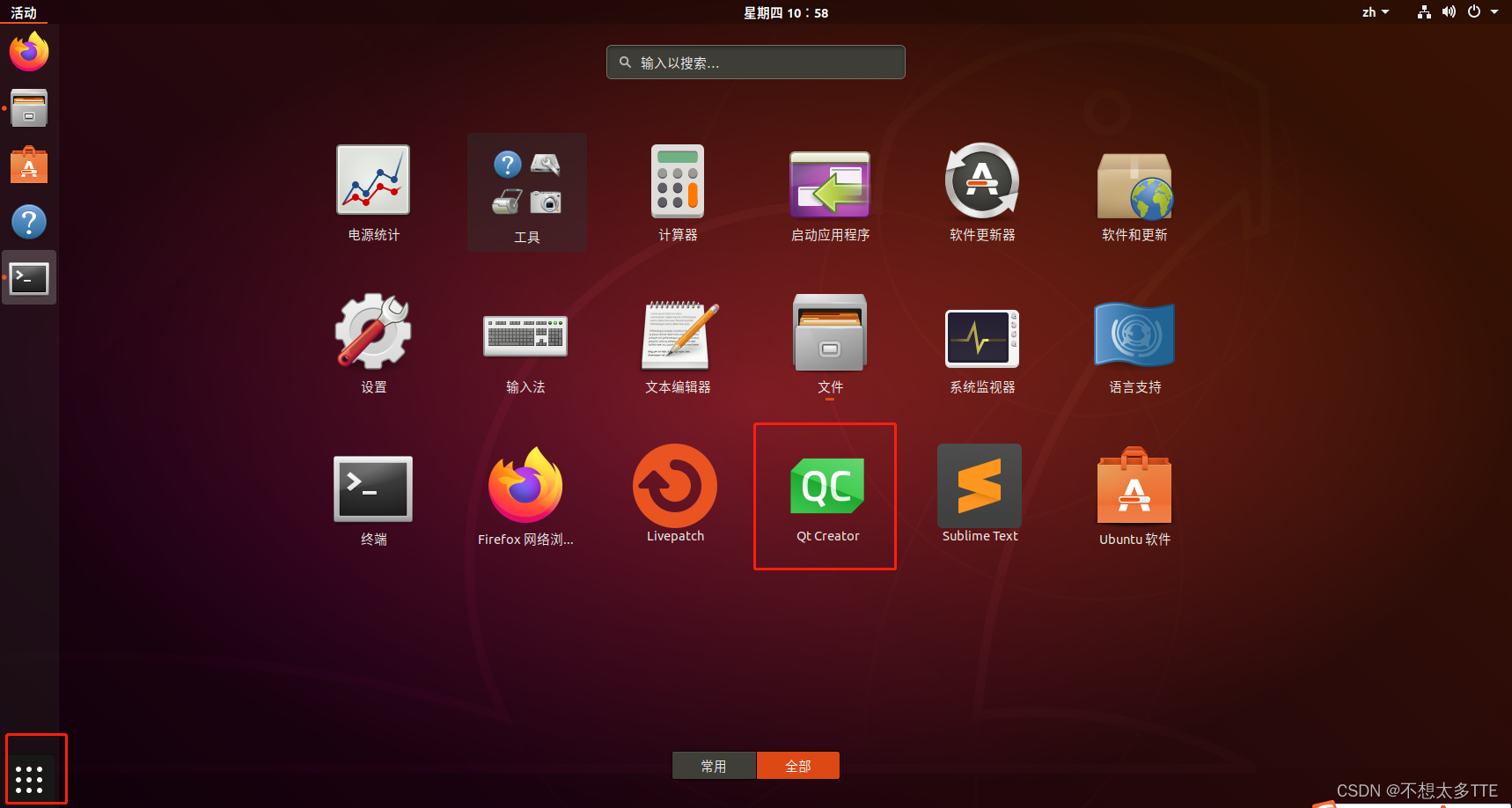Click the search input field
This screenshot has width=1512, height=808.
click(x=755, y=62)
